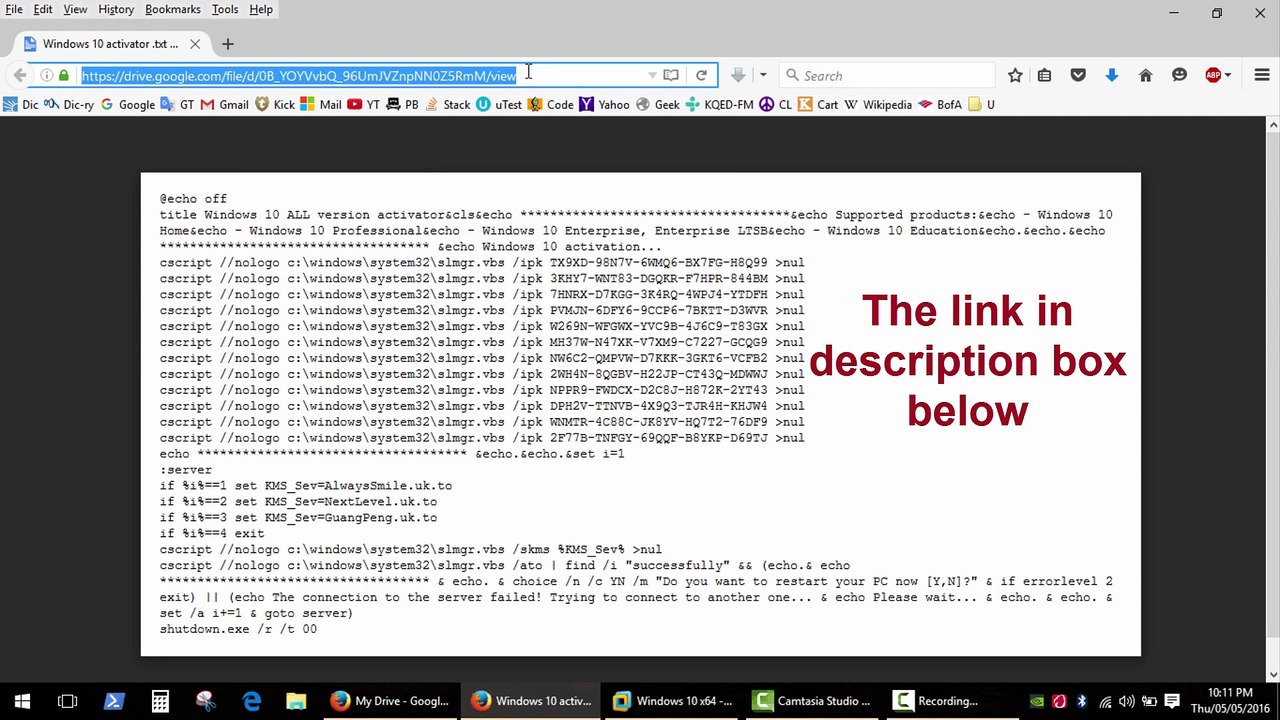This screenshot has height=720, width=1280.
Task: Open Calculator from the taskbar
Action: click(160, 701)
